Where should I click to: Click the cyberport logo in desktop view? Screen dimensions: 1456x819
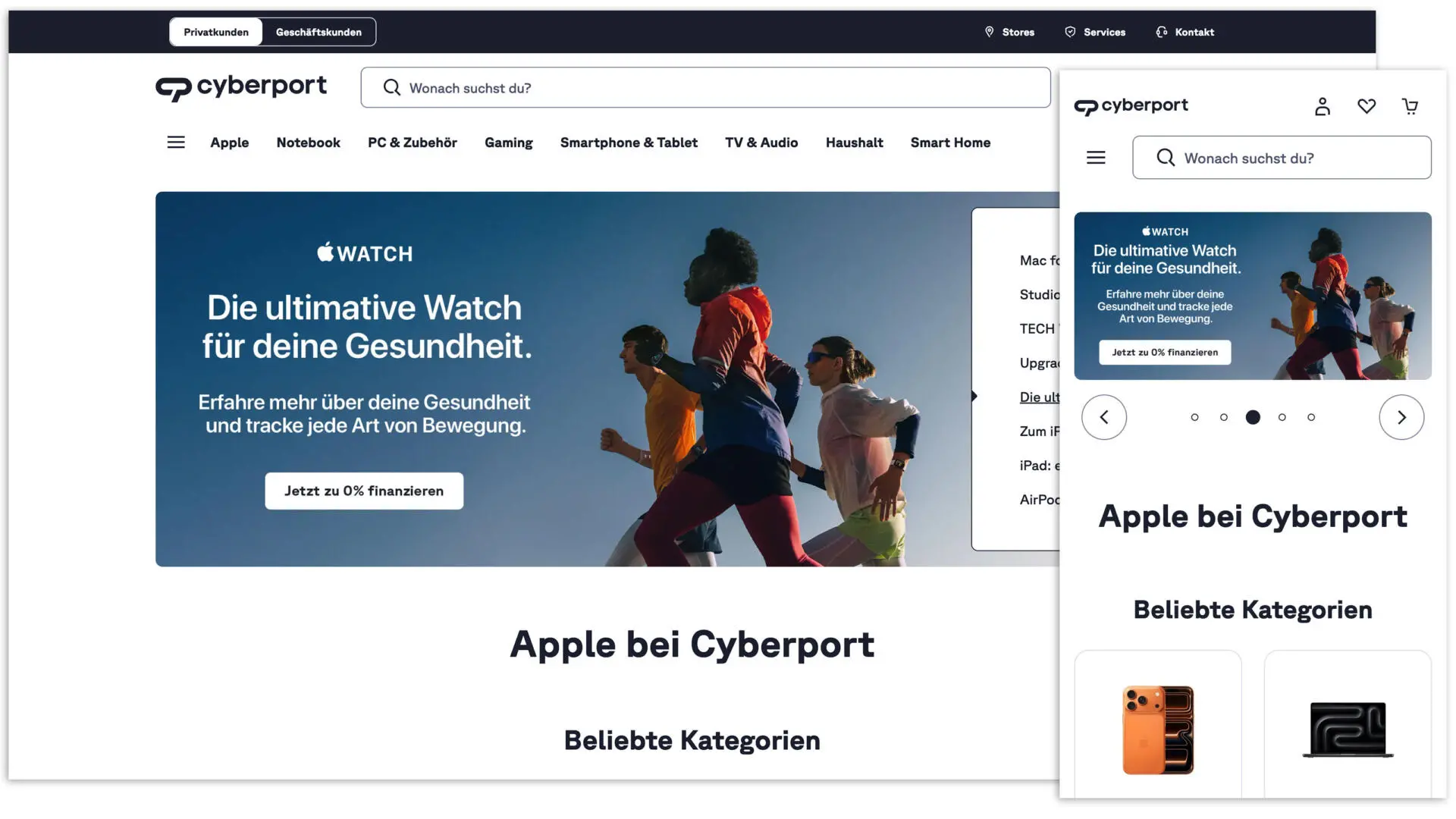[x=241, y=87]
